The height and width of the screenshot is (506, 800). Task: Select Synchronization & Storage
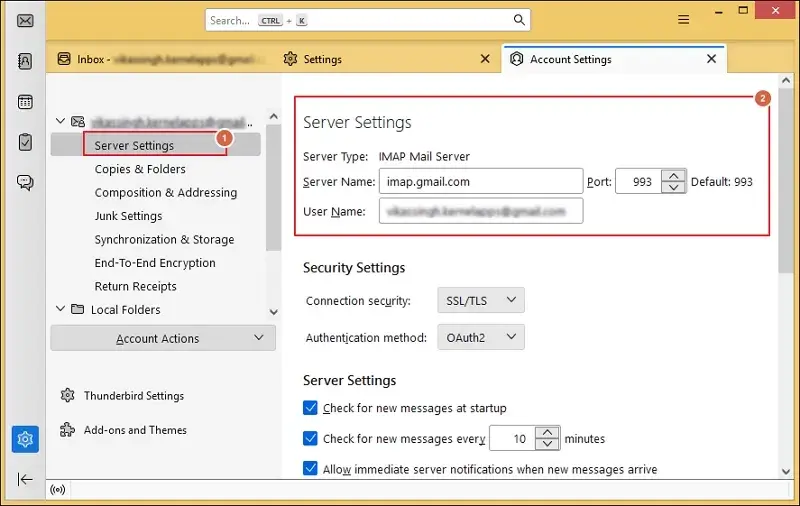point(164,239)
